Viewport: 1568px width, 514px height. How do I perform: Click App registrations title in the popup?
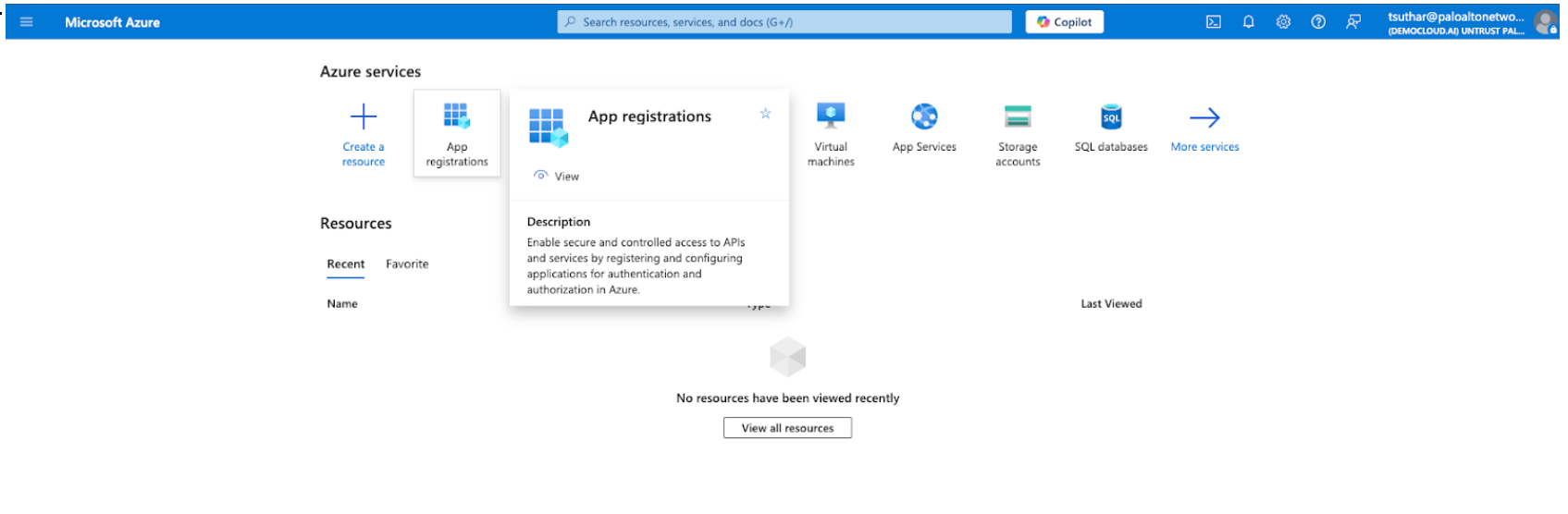649,116
